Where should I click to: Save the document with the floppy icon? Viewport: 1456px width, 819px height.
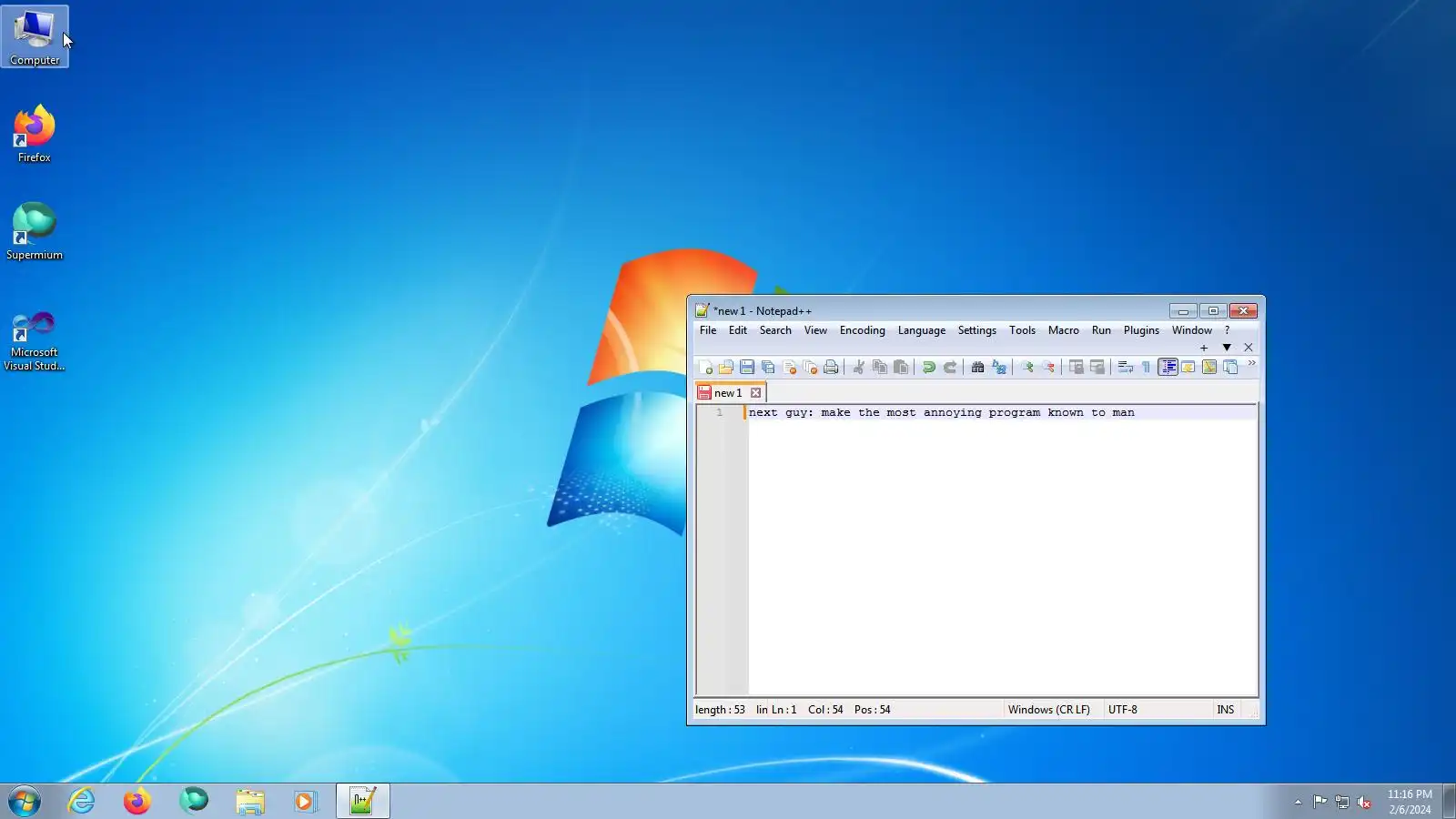click(747, 368)
